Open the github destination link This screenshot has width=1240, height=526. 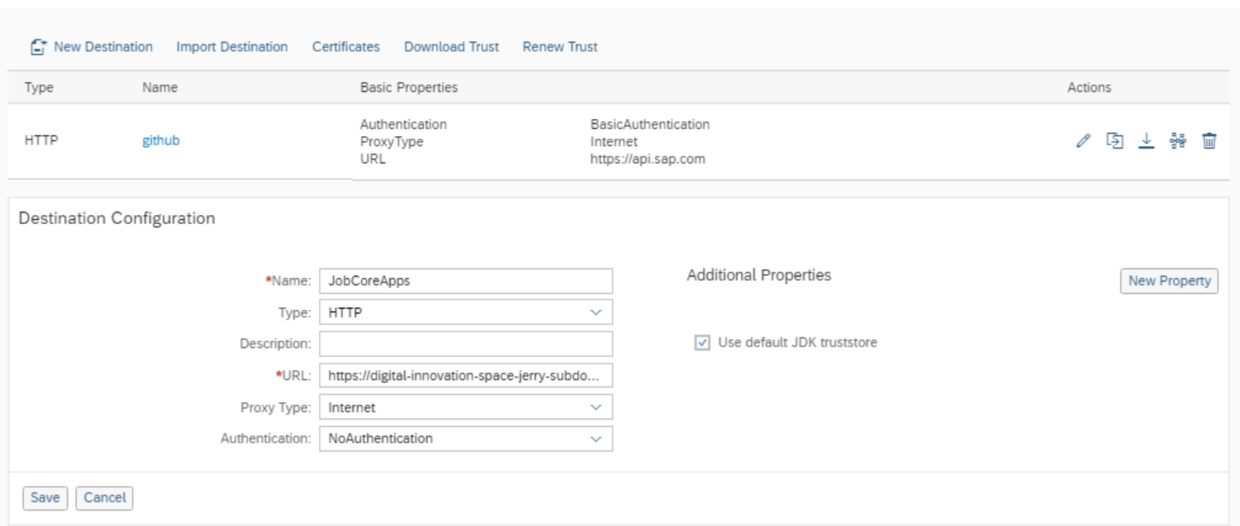161,141
